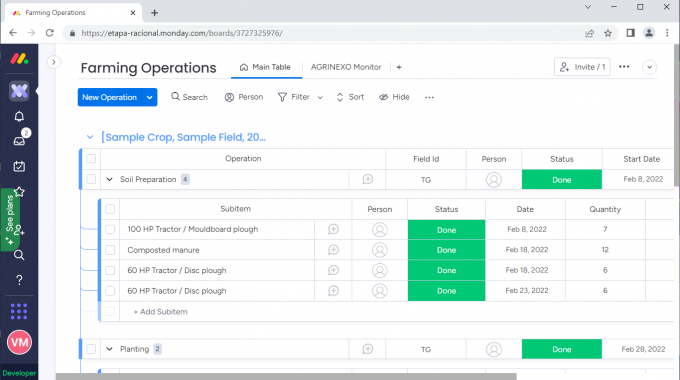680x380 pixels.
Task: Add a new board view
Action: click(x=399, y=67)
